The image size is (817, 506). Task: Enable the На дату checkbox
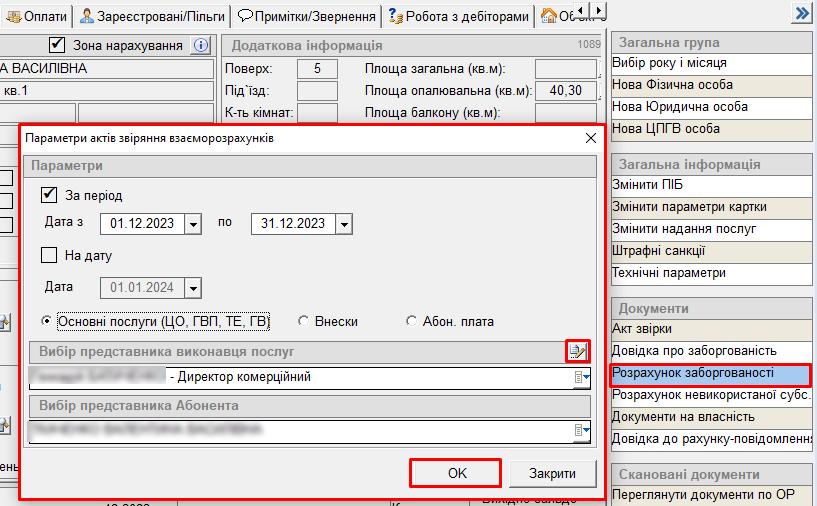click(x=49, y=255)
